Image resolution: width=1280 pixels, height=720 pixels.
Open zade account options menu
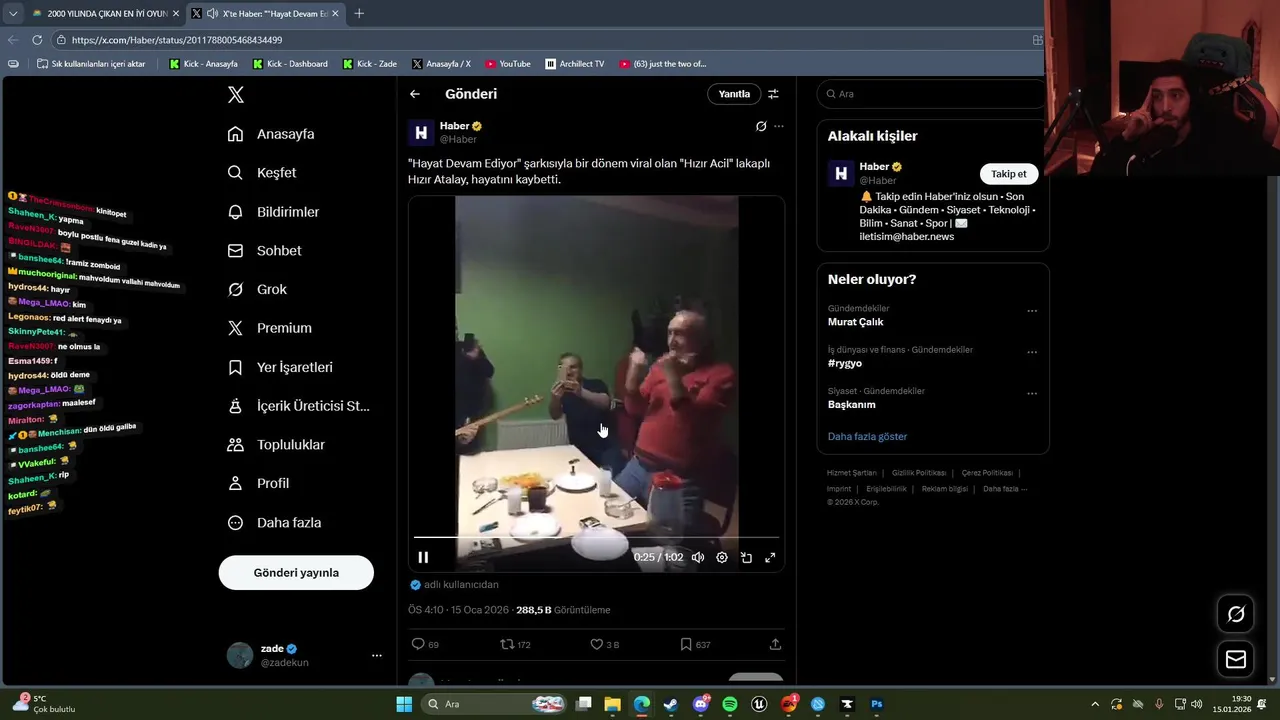tap(377, 656)
